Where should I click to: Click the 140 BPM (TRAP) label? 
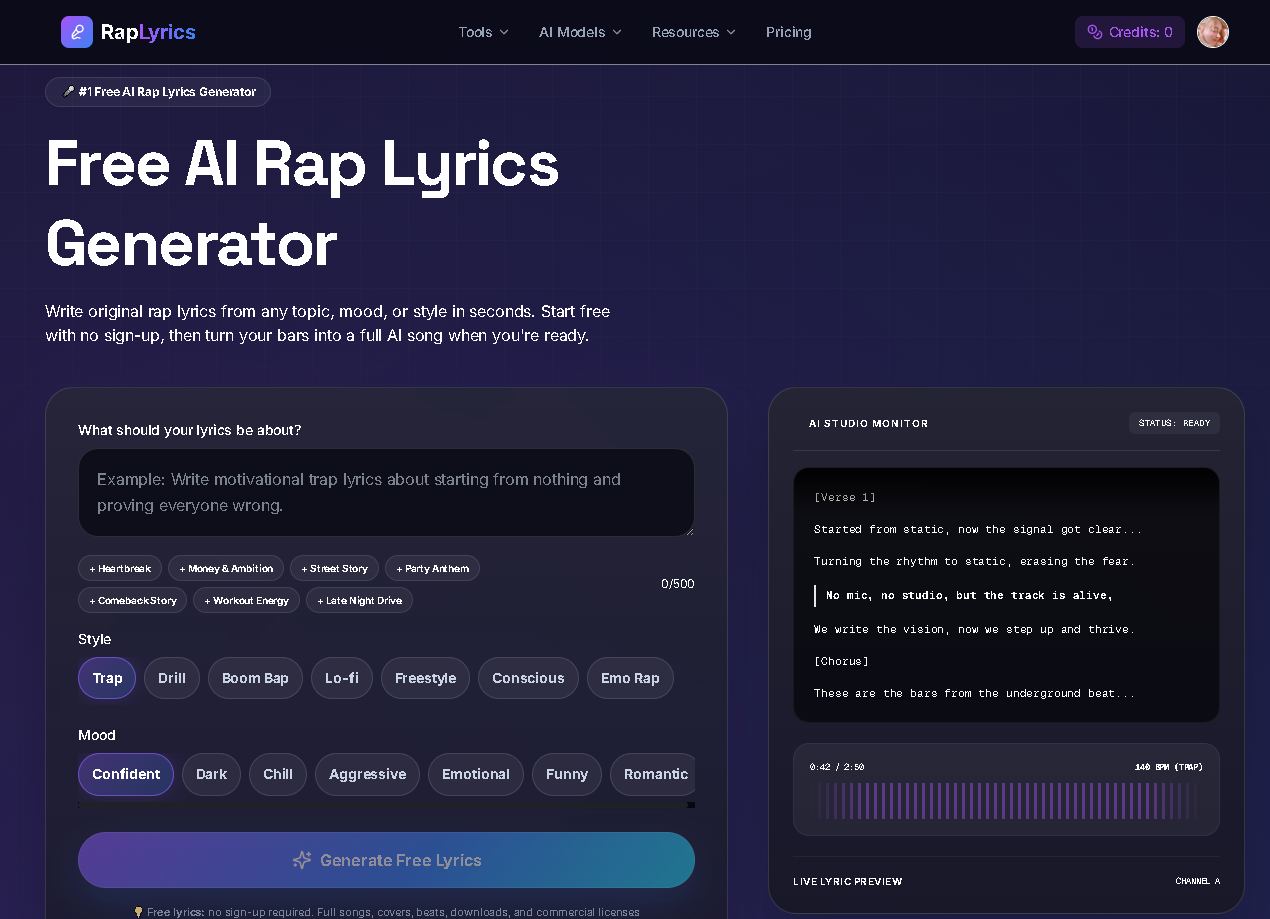click(x=1169, y=767)
